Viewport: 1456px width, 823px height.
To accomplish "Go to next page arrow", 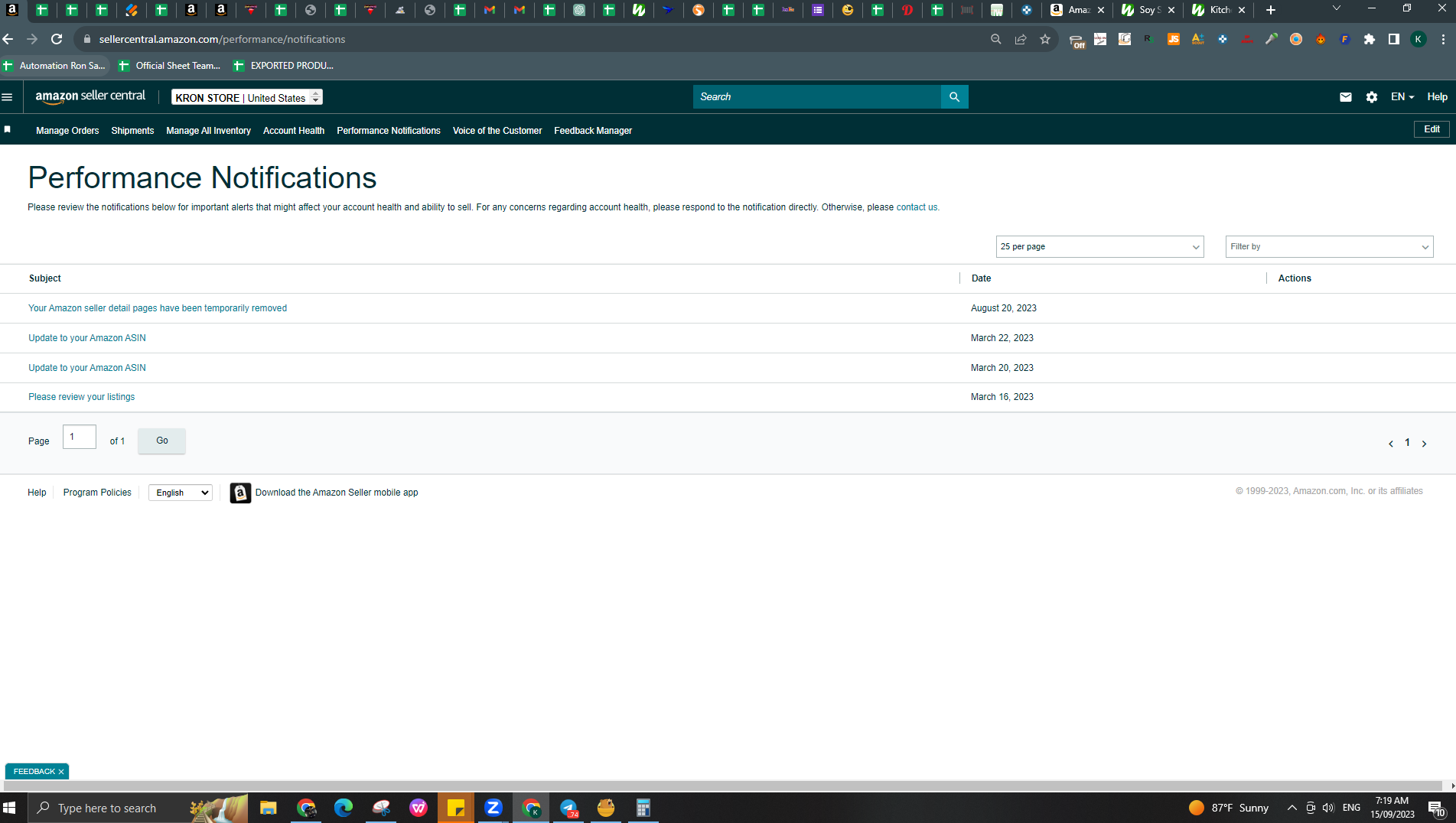I will (x=1425, y=444).
